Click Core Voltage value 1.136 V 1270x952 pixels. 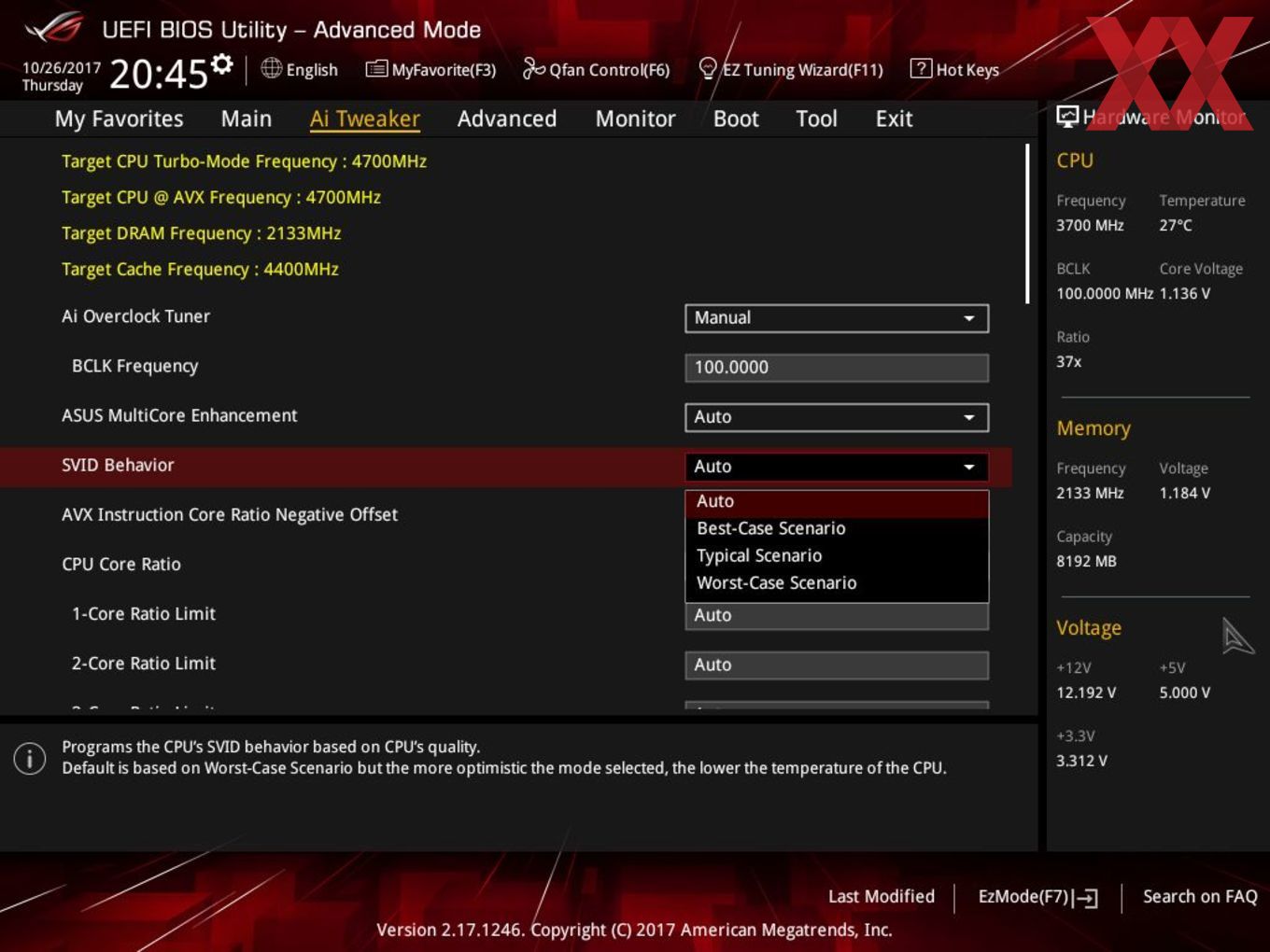click(1185, 293)
